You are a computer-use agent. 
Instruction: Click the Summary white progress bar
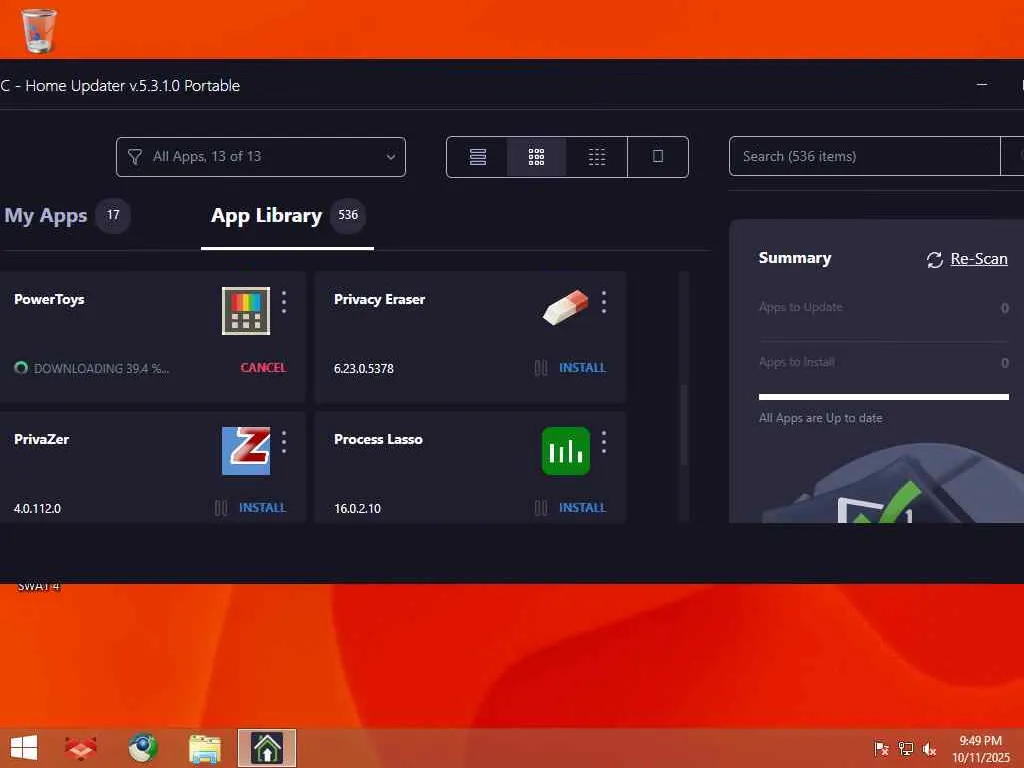(884, 396)
